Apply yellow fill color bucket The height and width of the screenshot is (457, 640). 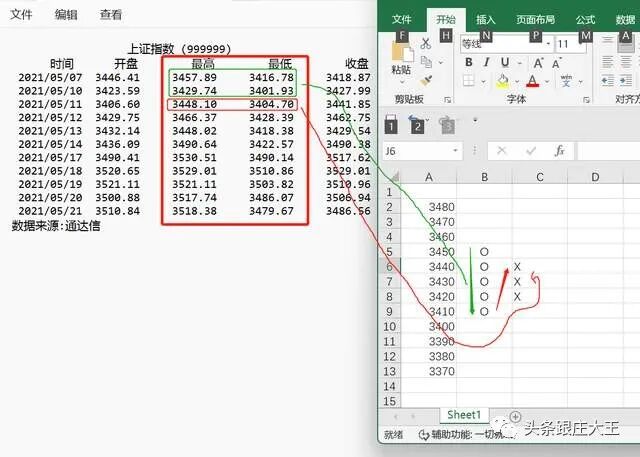click(x=502, y=81)
